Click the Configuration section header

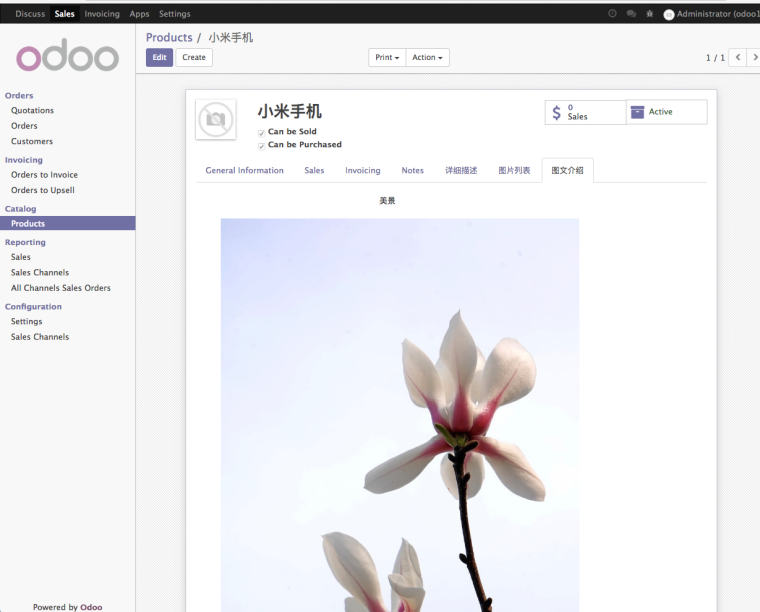pos(33,307)
